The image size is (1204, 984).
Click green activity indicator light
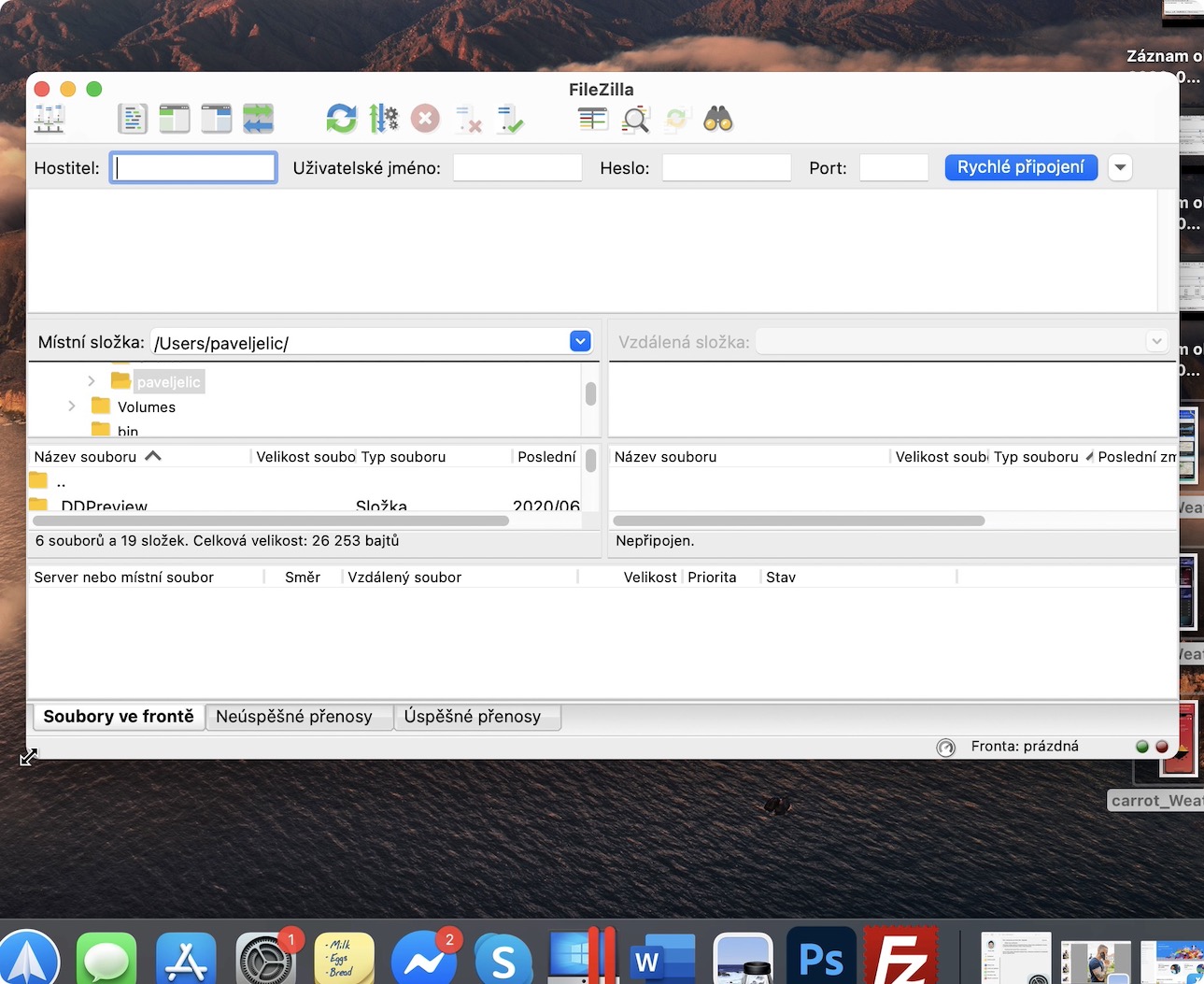coord(1141,747)
